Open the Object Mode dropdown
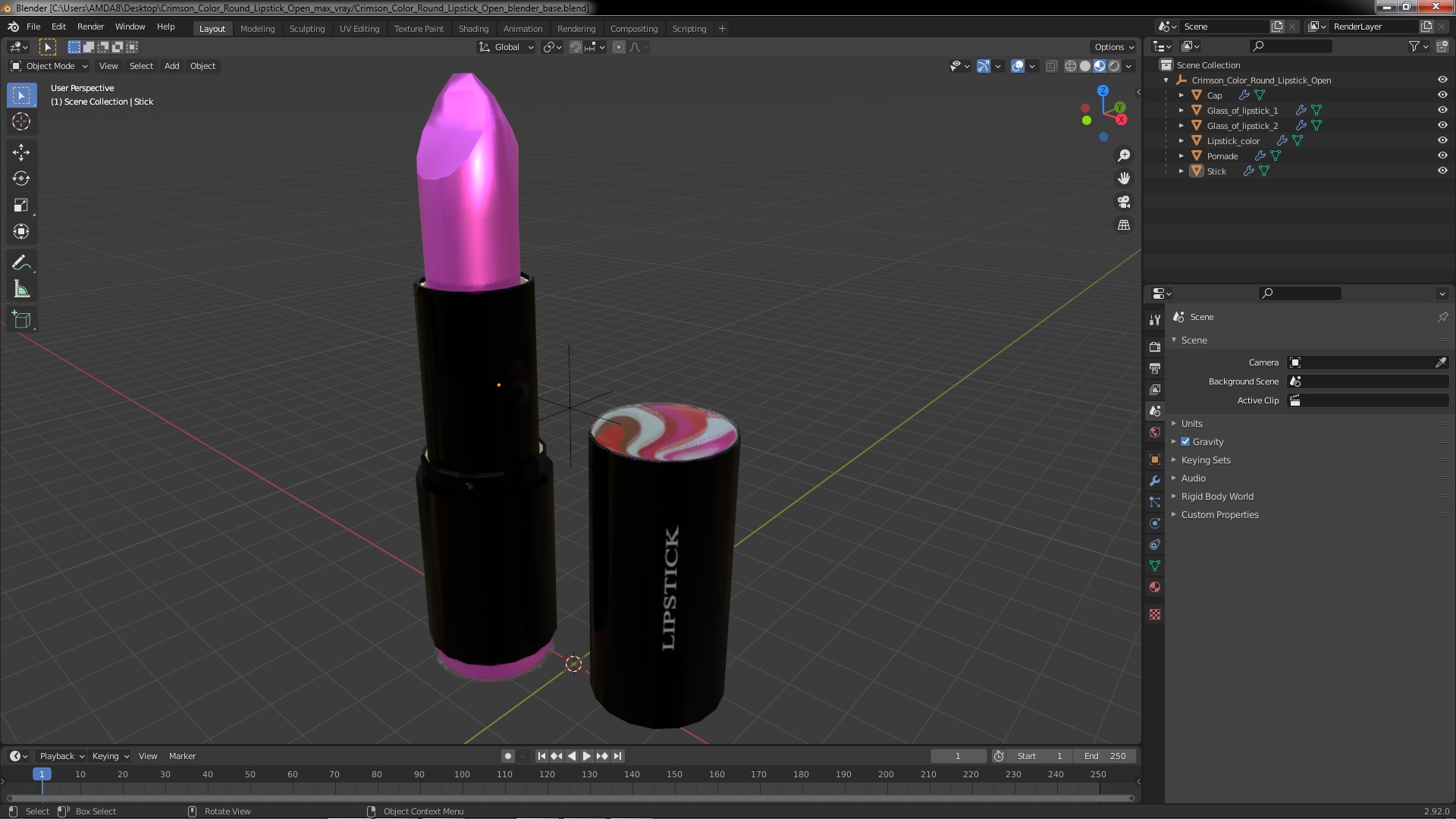Screen dimensions: 1456x819 click(49, 66)
